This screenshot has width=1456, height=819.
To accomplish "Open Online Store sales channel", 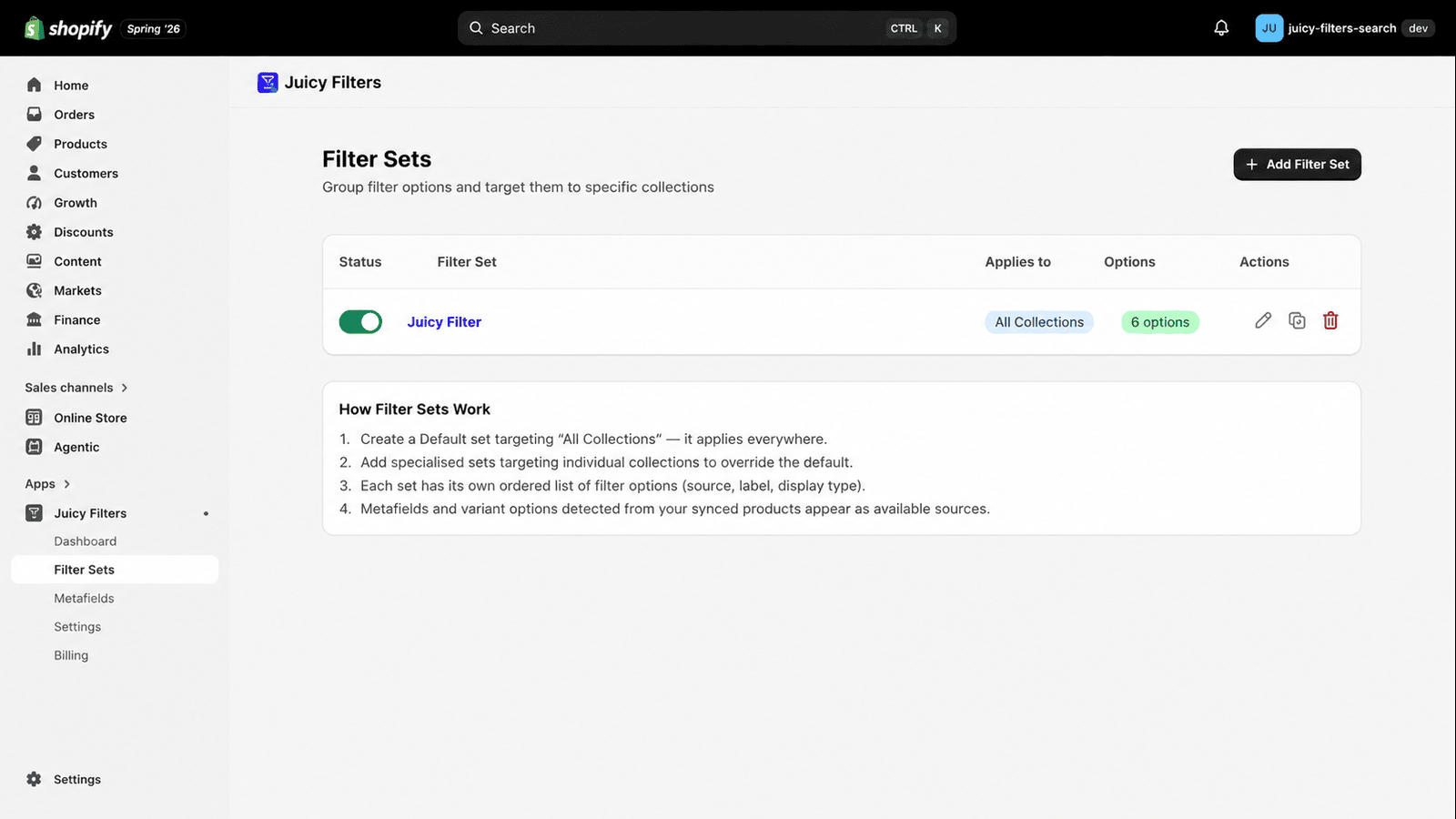I will tap(90, 418).
